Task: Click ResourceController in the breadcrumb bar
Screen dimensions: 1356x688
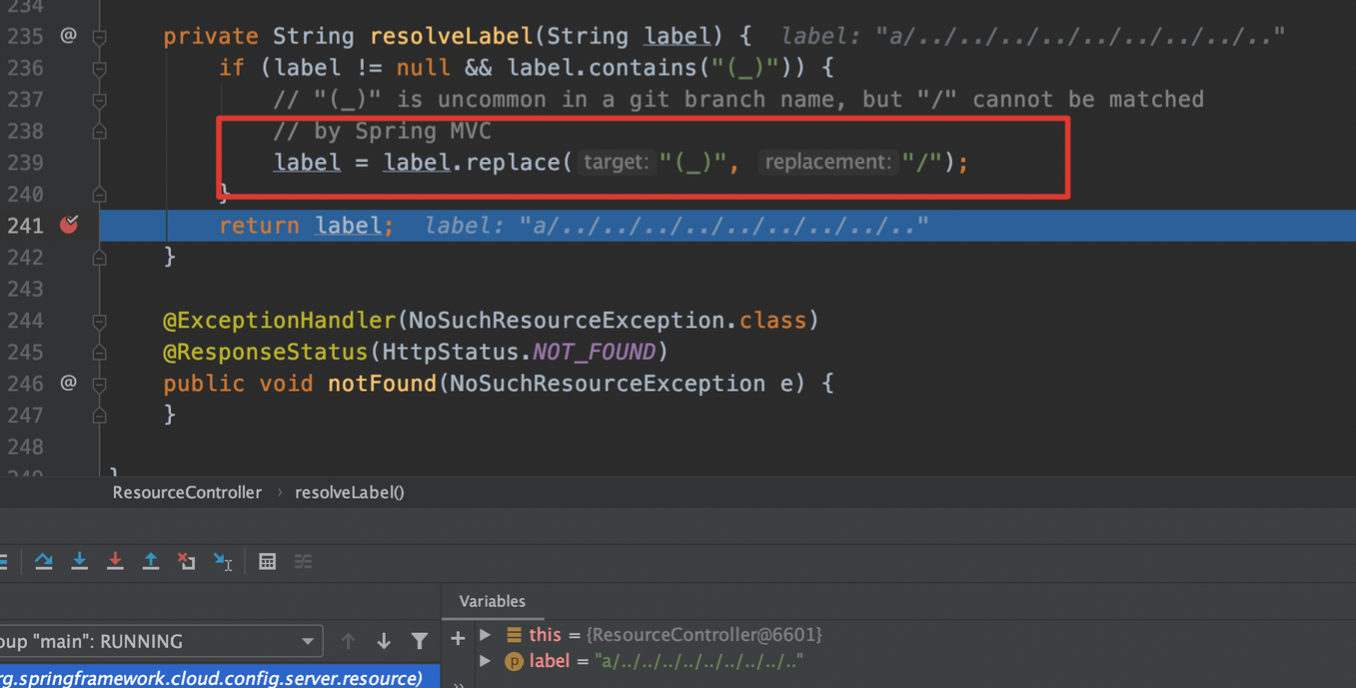Action: click(187, 492)
